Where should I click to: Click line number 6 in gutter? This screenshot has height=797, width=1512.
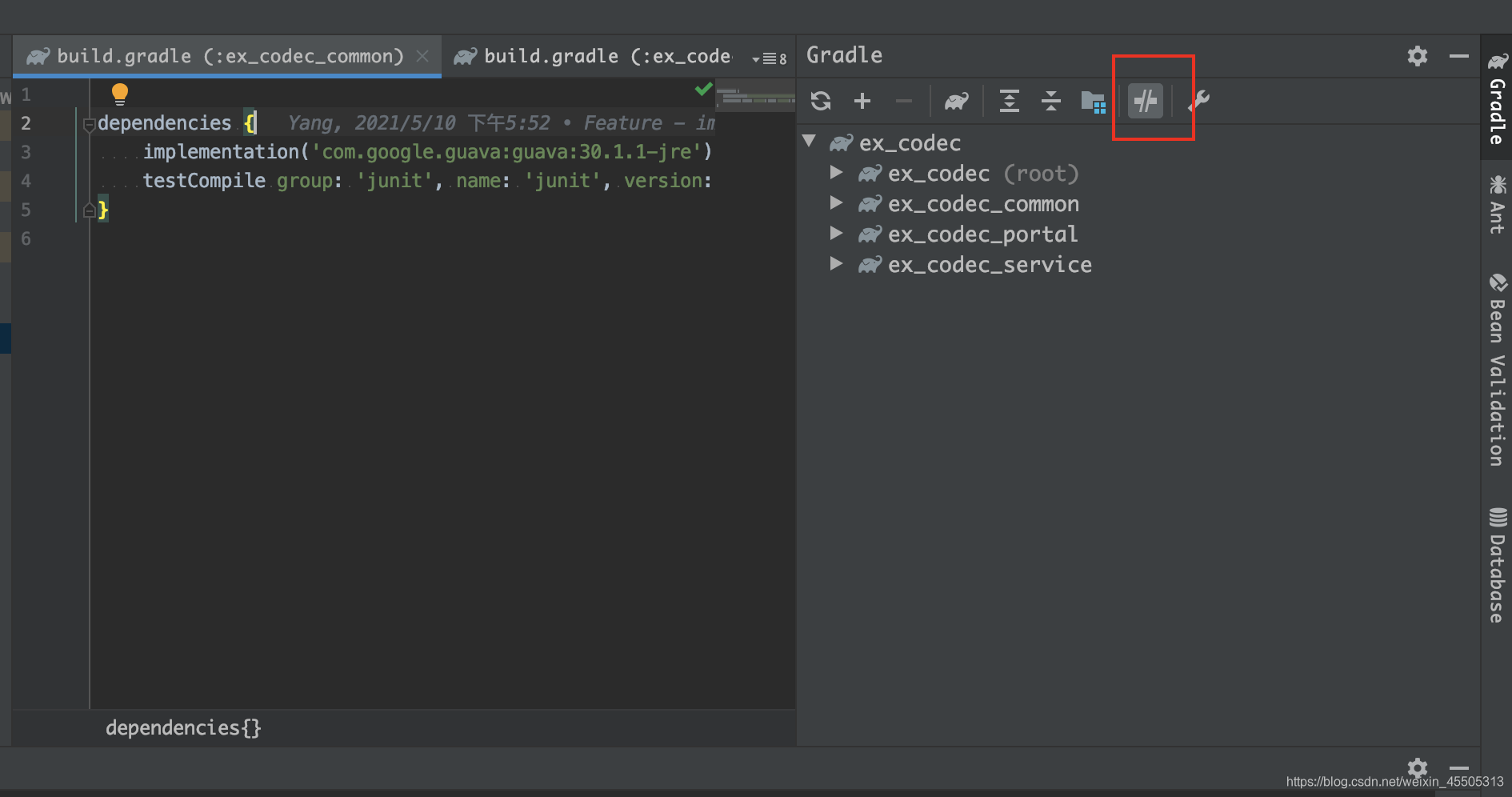click(26, 238)
